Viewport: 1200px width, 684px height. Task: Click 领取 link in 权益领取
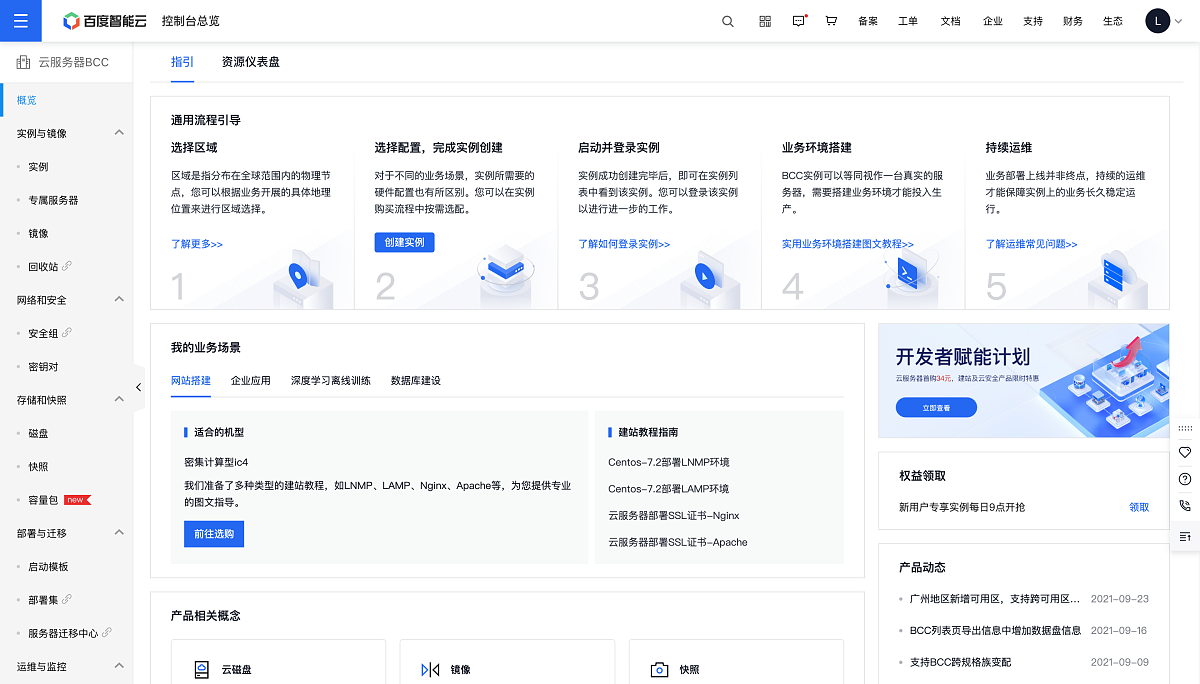coord(1139,507)
